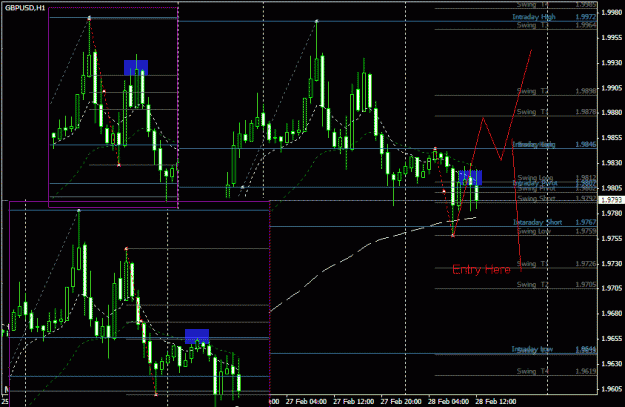Click the 1.9980 price axis label
The height and width of the screenshot is (407, 625).
612,12
